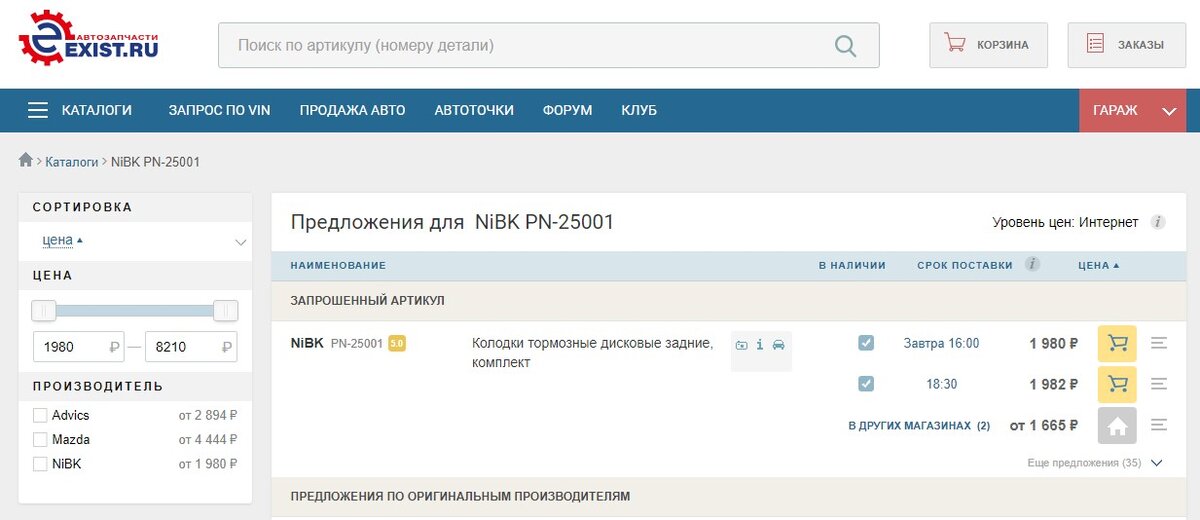Open the Каталоги hamburger menu
This screenshot has height=520, width=1200.
click(x=80, y=110)
